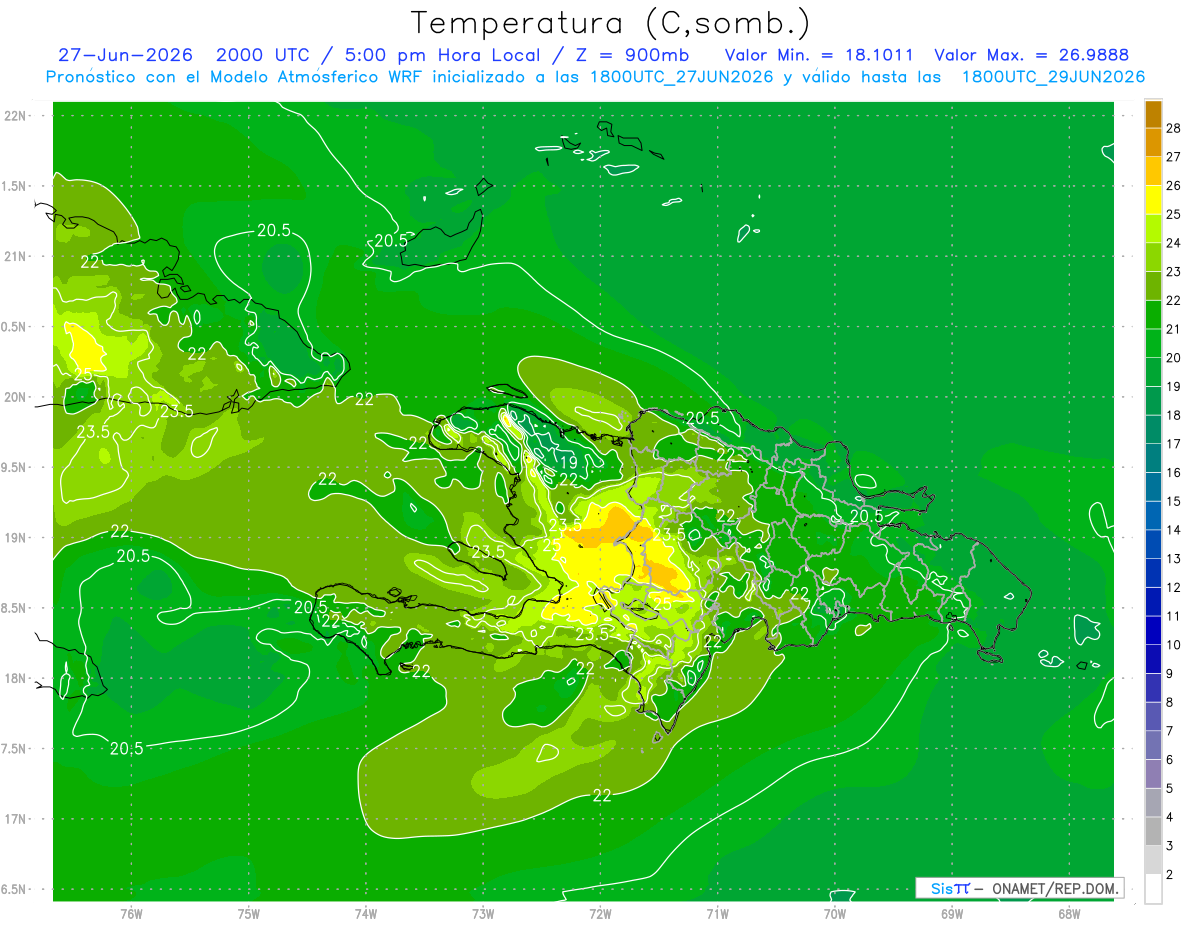Click the color scale label '14'
This screenshot has height=927, width=1200.
(1174, 530)
